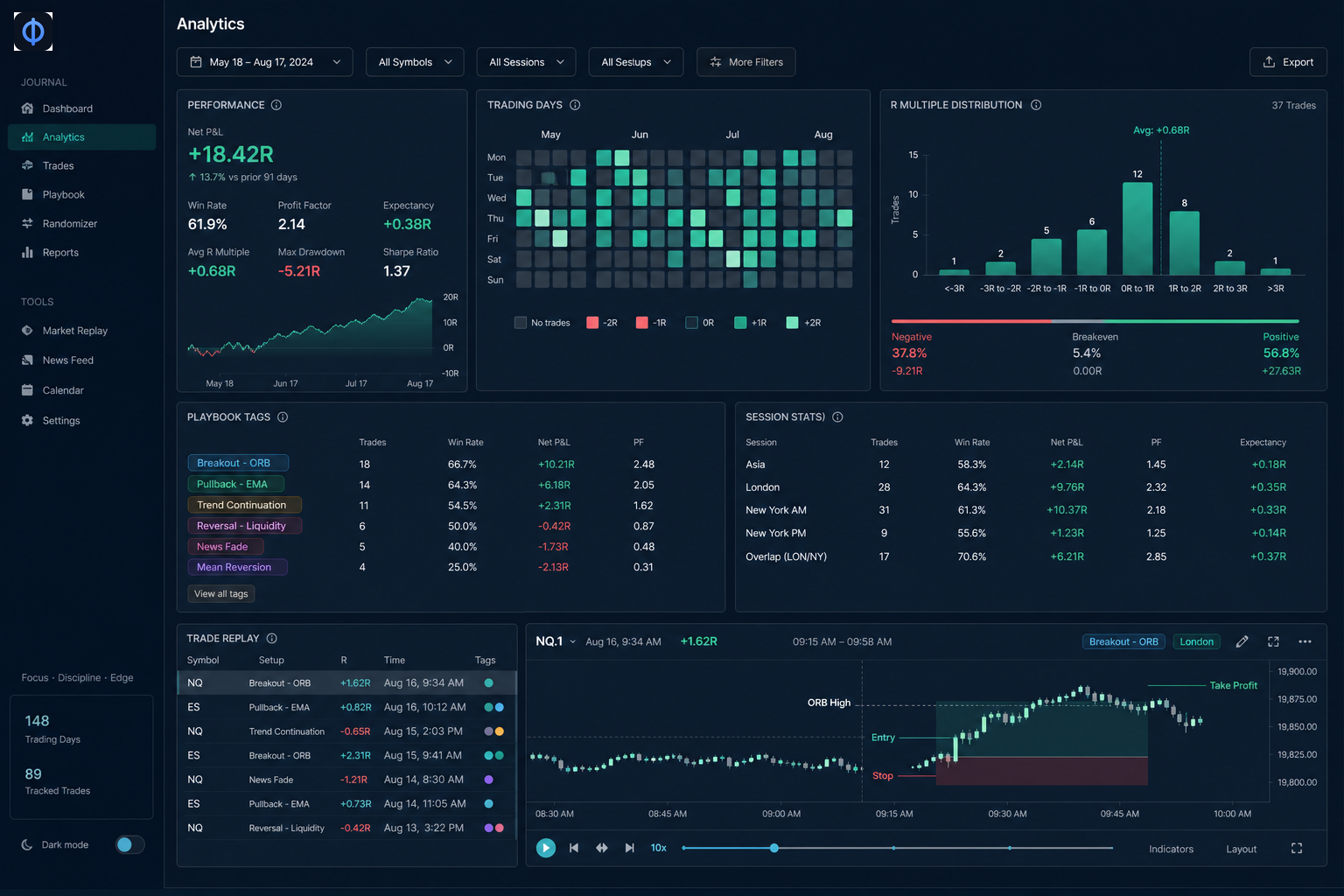This screenshot has height=896, width=1344.
Task: Open the All Symbols dropdown
Action: [416, 62]
